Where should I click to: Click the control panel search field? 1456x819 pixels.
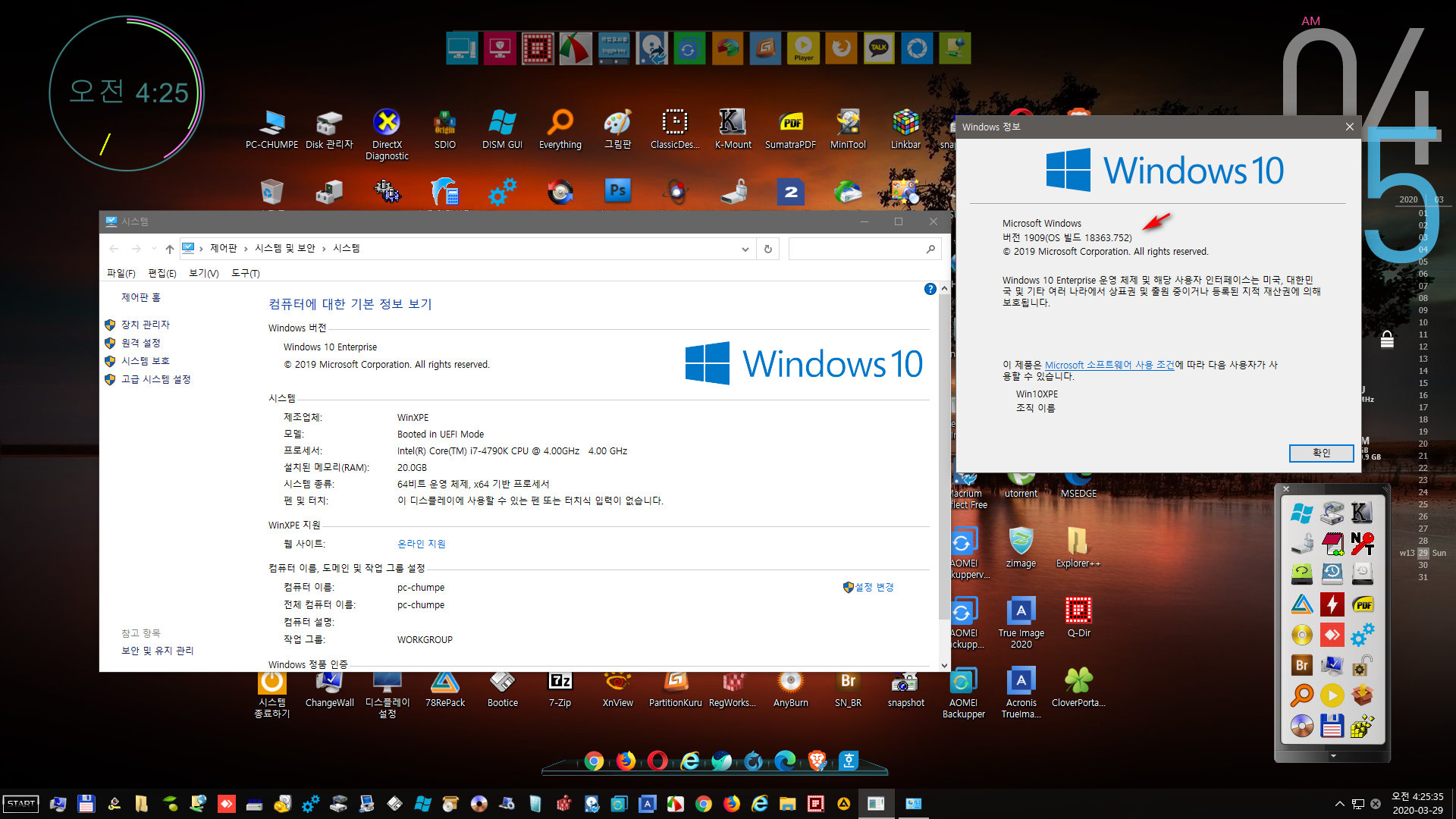[864, 249]
